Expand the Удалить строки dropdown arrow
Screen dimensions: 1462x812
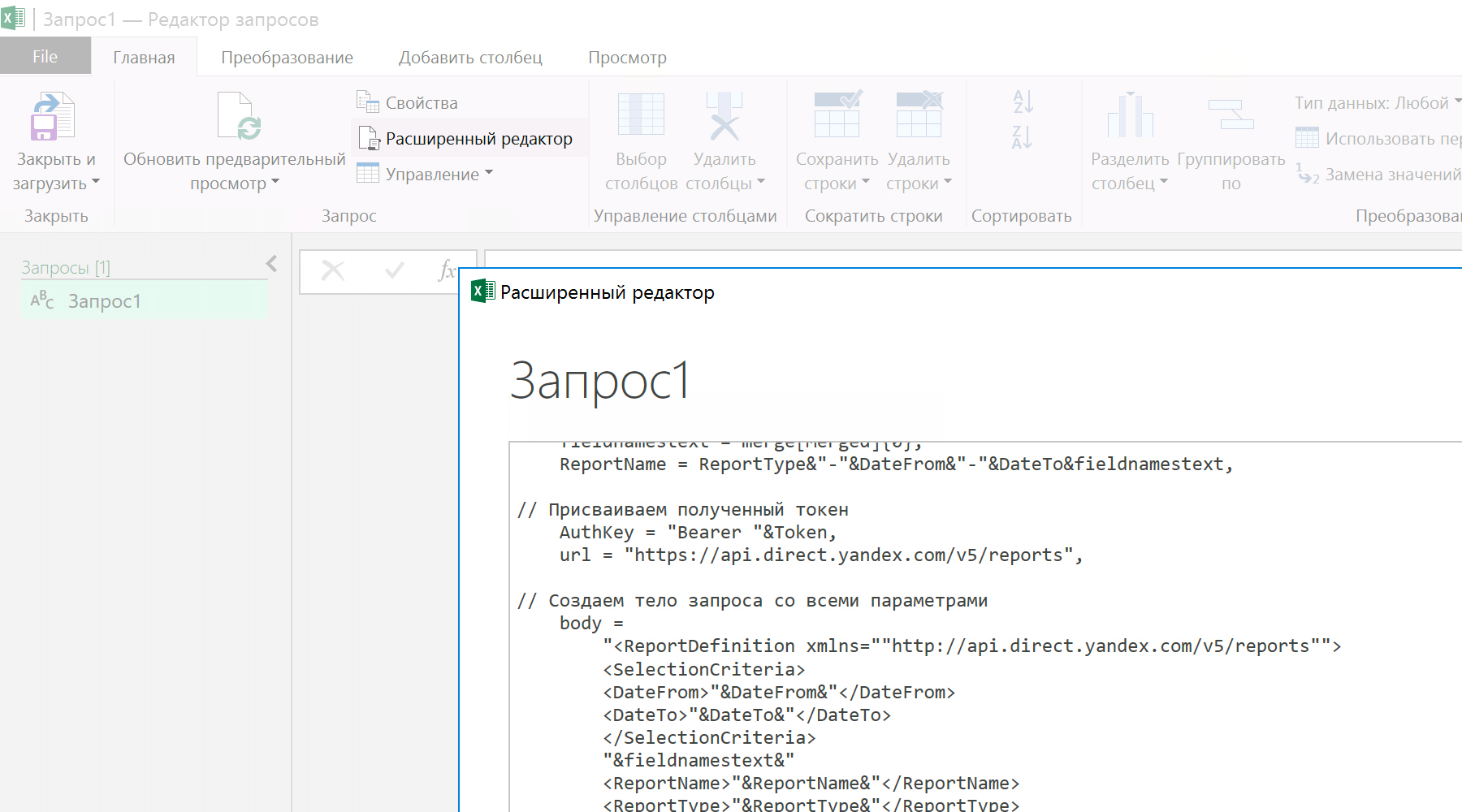(x=948, y=182)
